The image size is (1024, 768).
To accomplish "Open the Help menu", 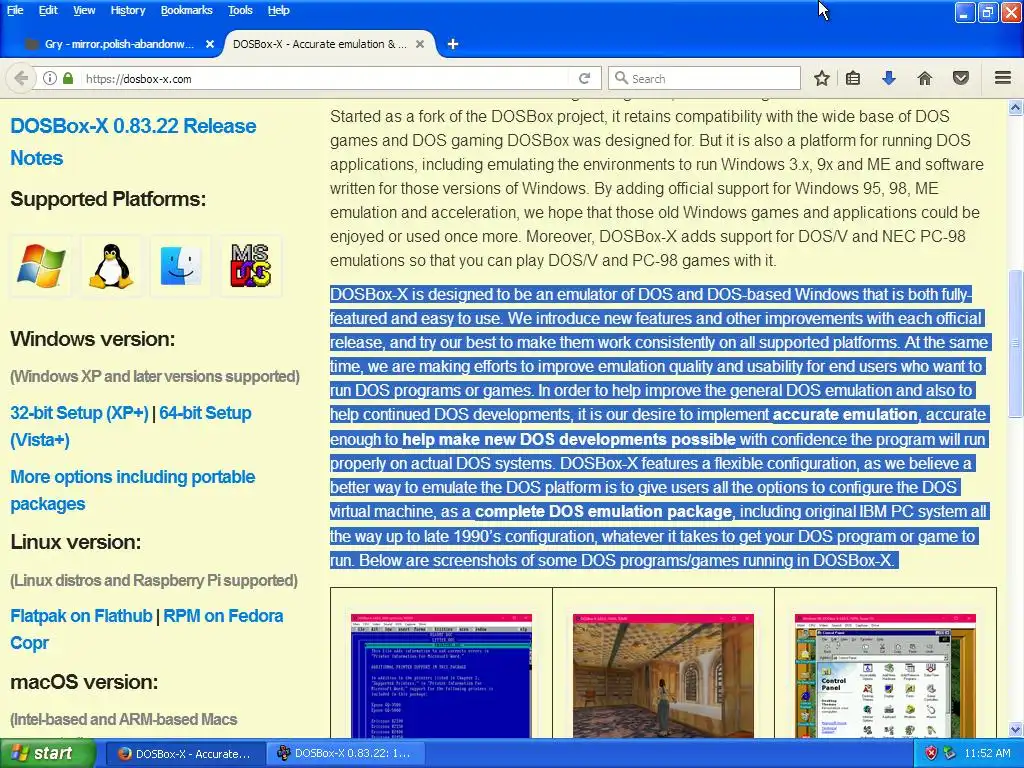I will tap(278, 10).
